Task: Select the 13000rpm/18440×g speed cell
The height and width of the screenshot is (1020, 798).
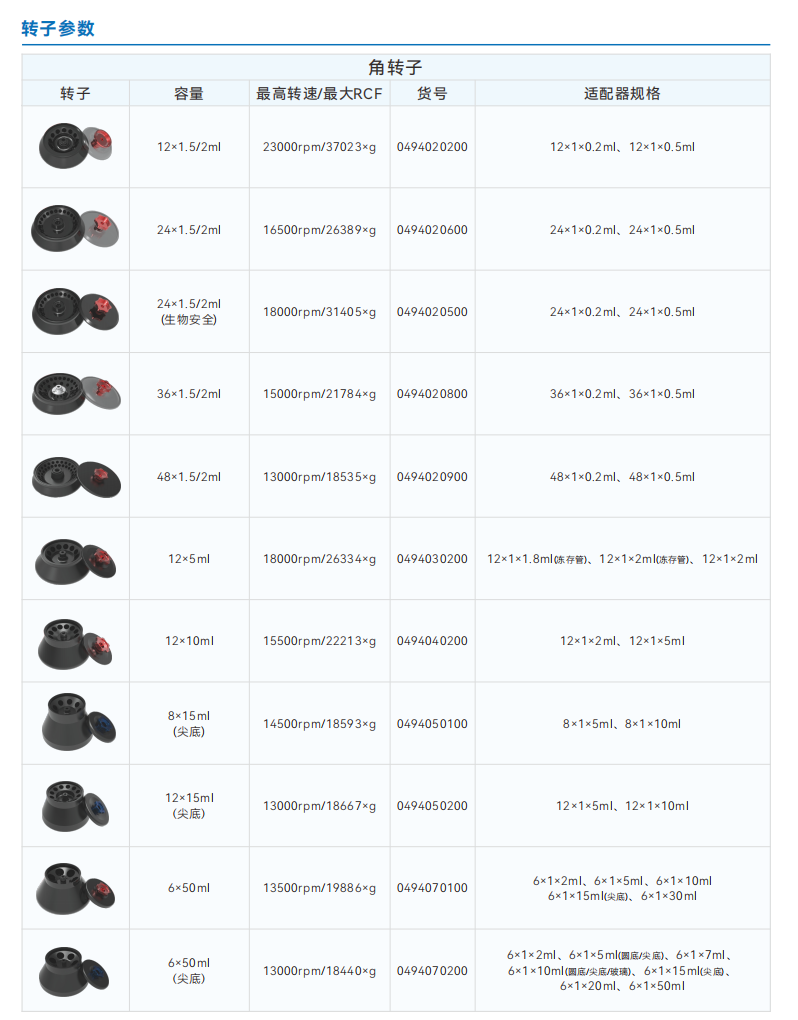Action: tap(319, 971)
